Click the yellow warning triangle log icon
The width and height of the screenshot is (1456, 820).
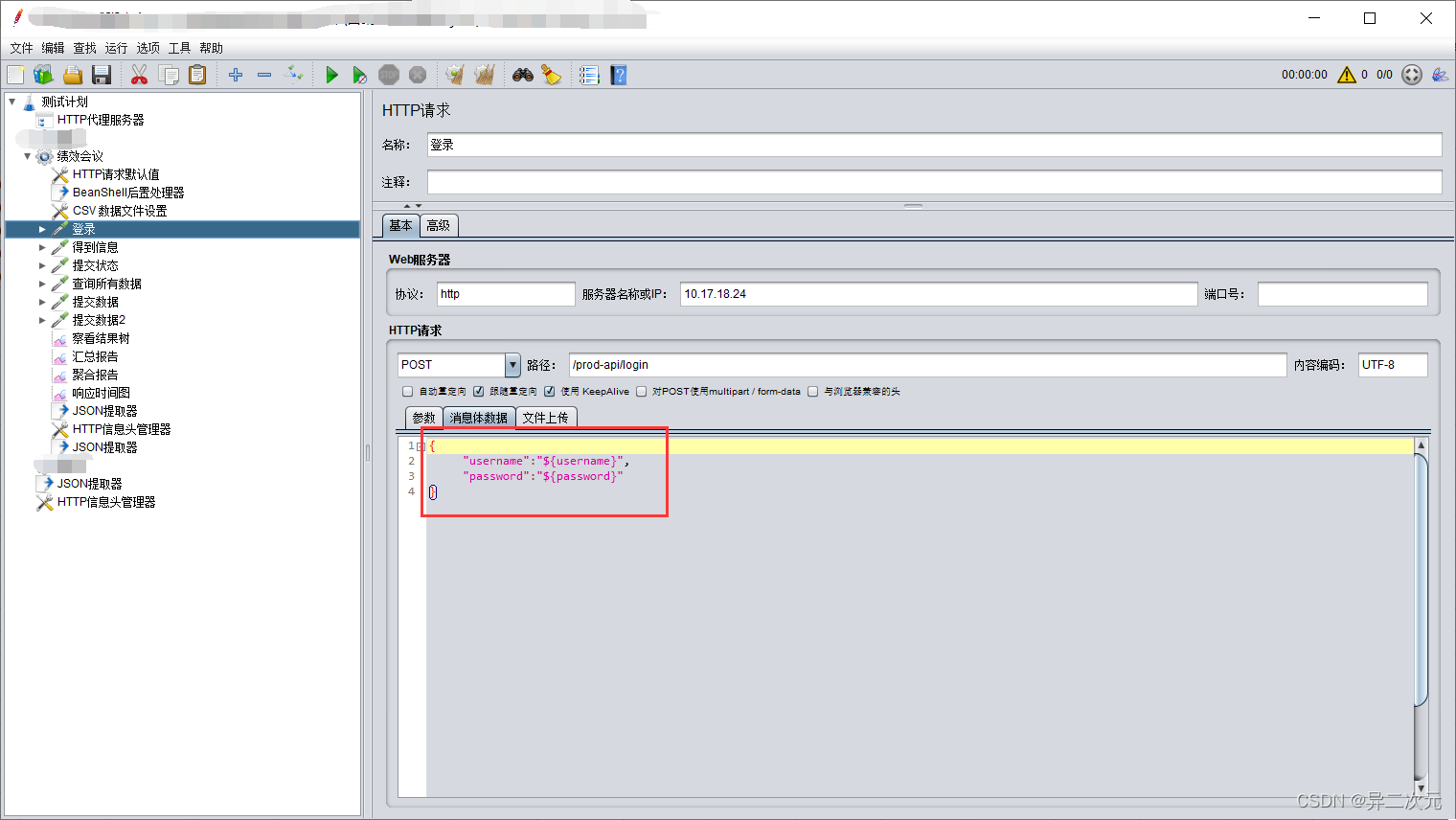click(1347, 75)
